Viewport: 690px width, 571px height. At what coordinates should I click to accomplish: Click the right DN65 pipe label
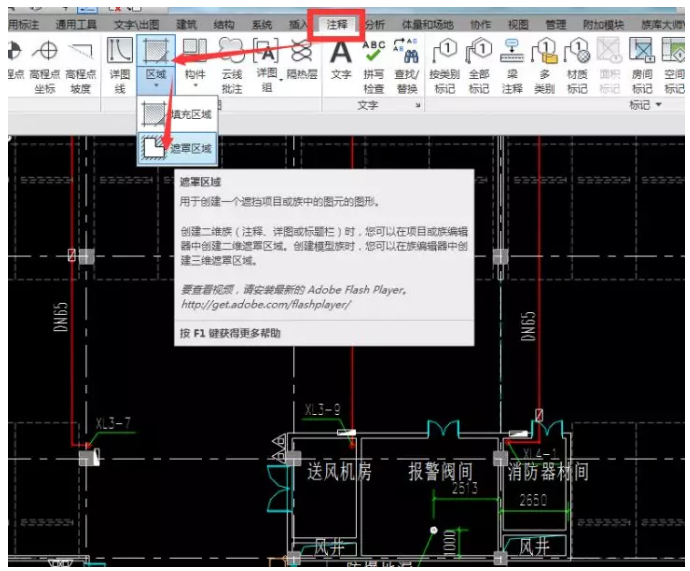tap(529, 326)
